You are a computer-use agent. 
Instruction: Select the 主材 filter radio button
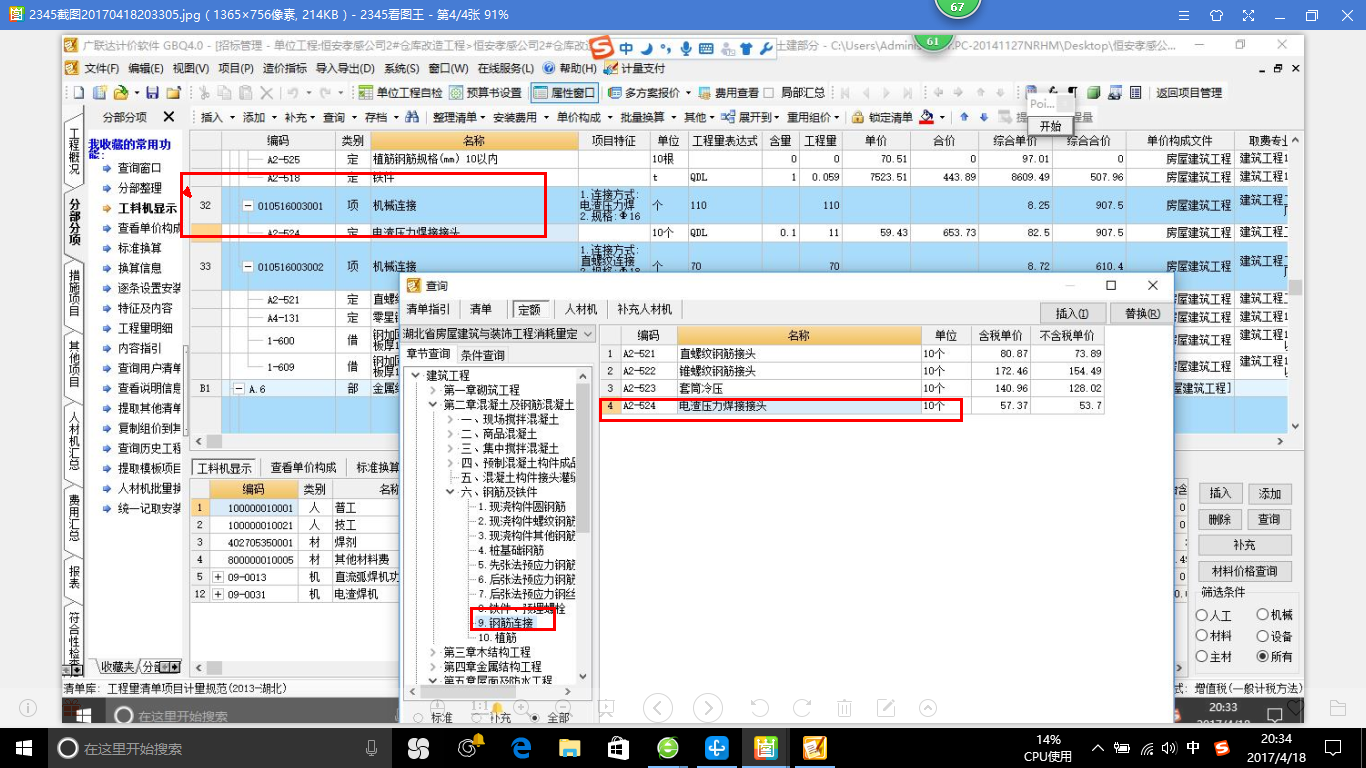(1201, 657)
